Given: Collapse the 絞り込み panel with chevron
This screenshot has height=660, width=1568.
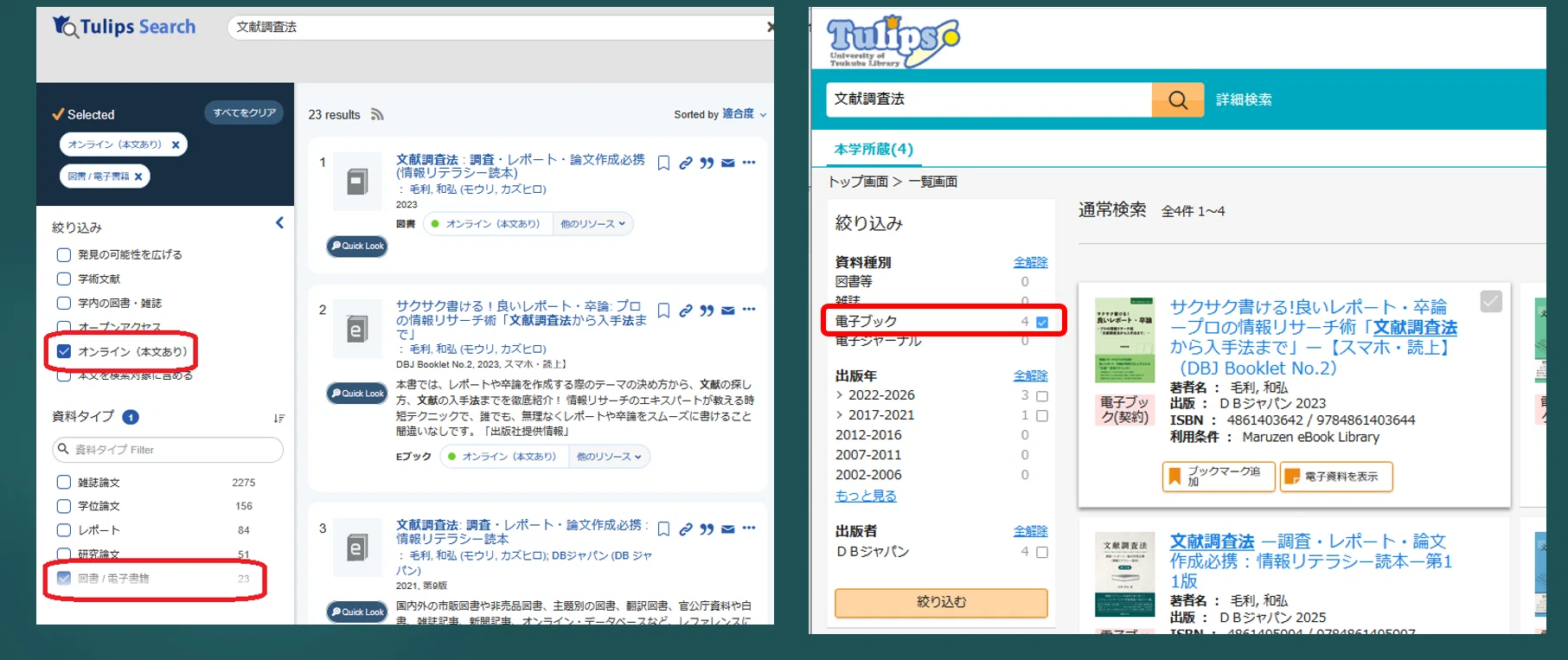Looking at the screenshot, I should 279,223.
